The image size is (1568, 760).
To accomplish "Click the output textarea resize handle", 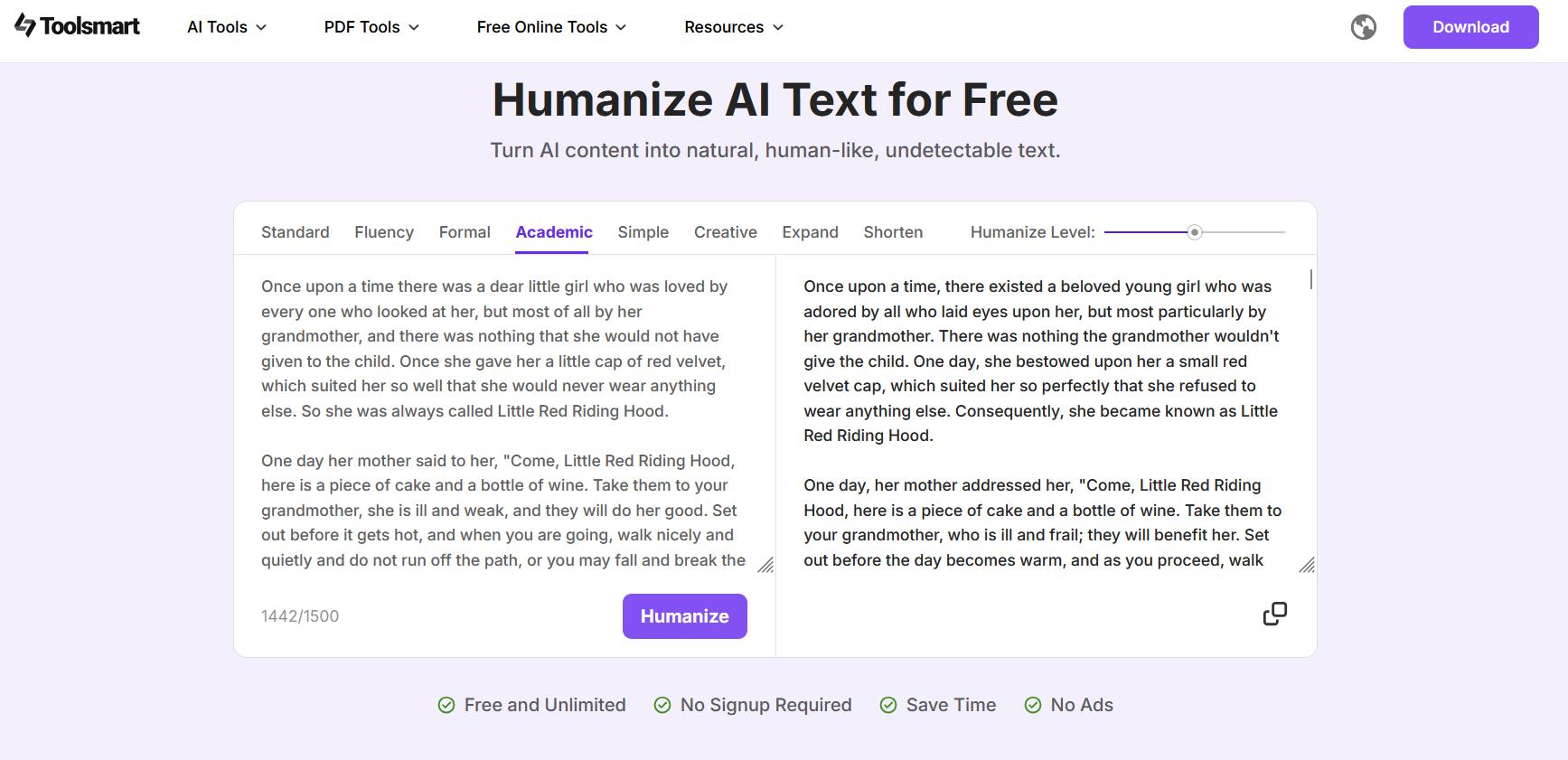I will pos(1307,566).
